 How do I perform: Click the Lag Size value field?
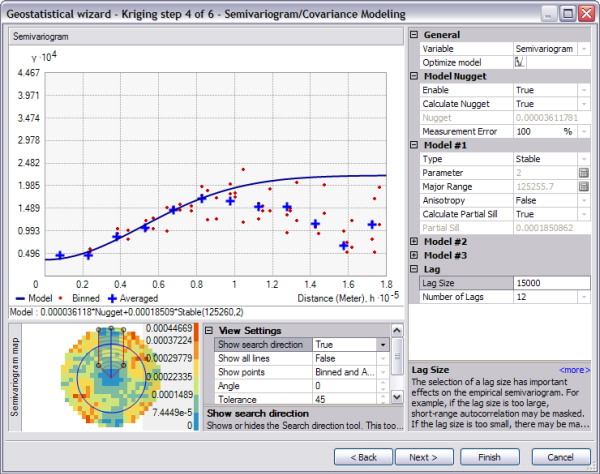click(x=551, y=283)
